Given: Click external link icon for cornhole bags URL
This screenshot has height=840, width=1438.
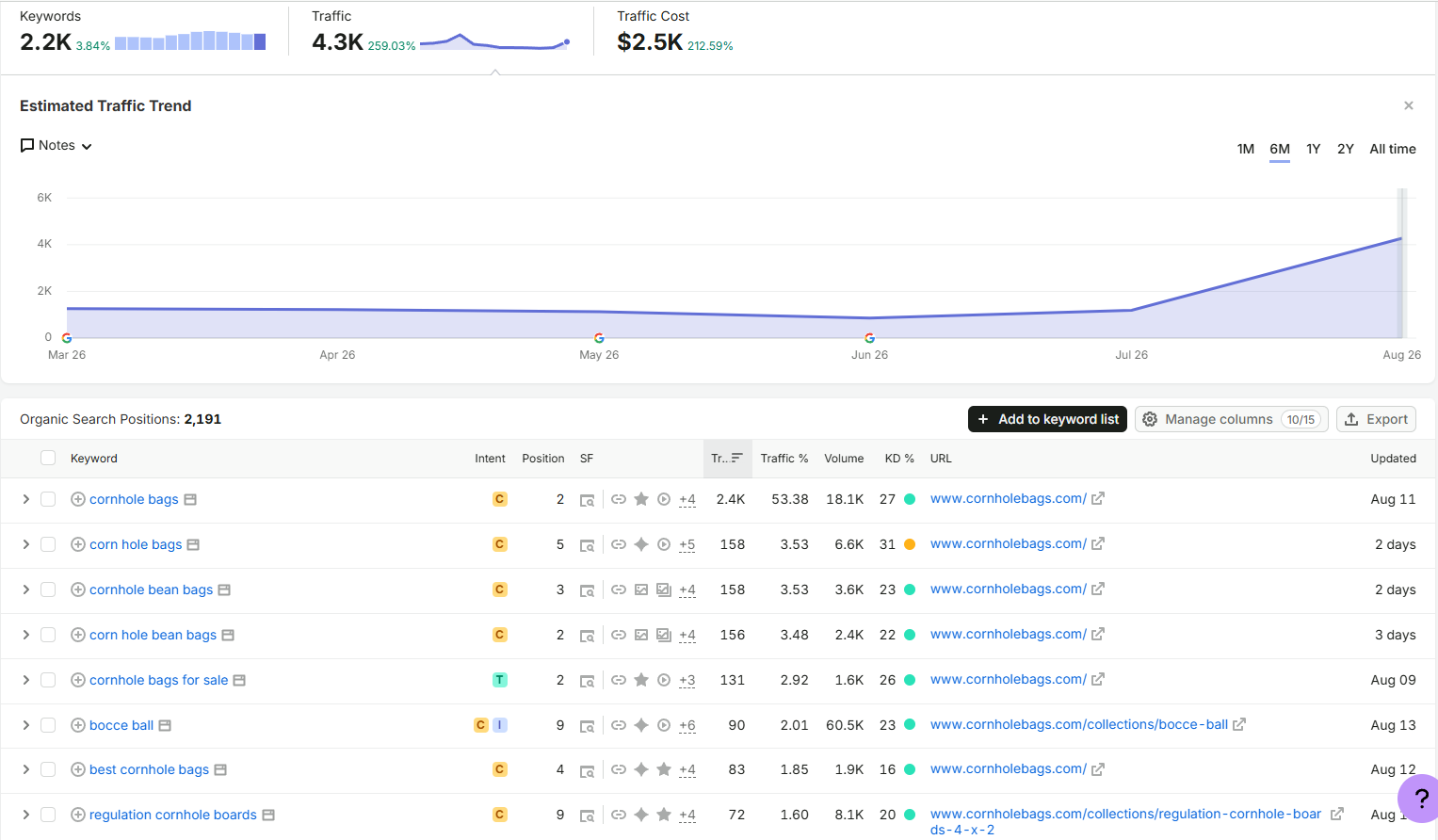Looking at the screenshot, I should 1098,498.
